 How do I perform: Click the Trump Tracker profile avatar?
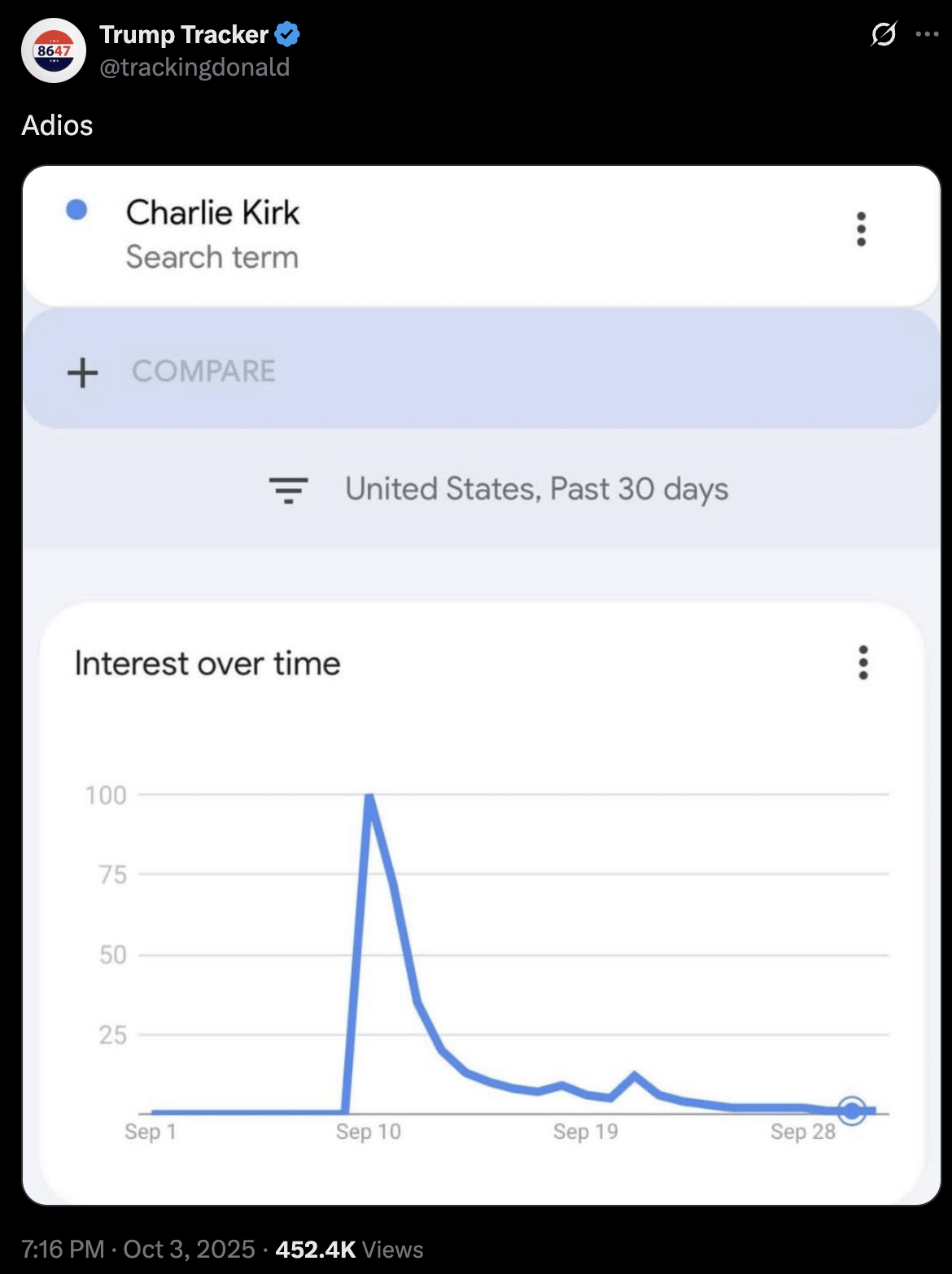click(54, 50)
